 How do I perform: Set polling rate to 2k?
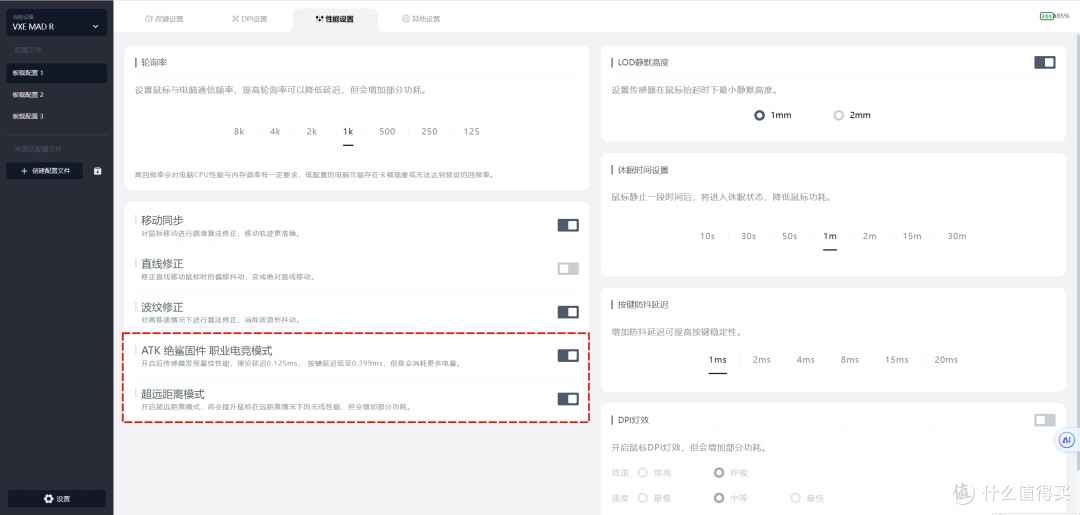click(x=311, y=132)
